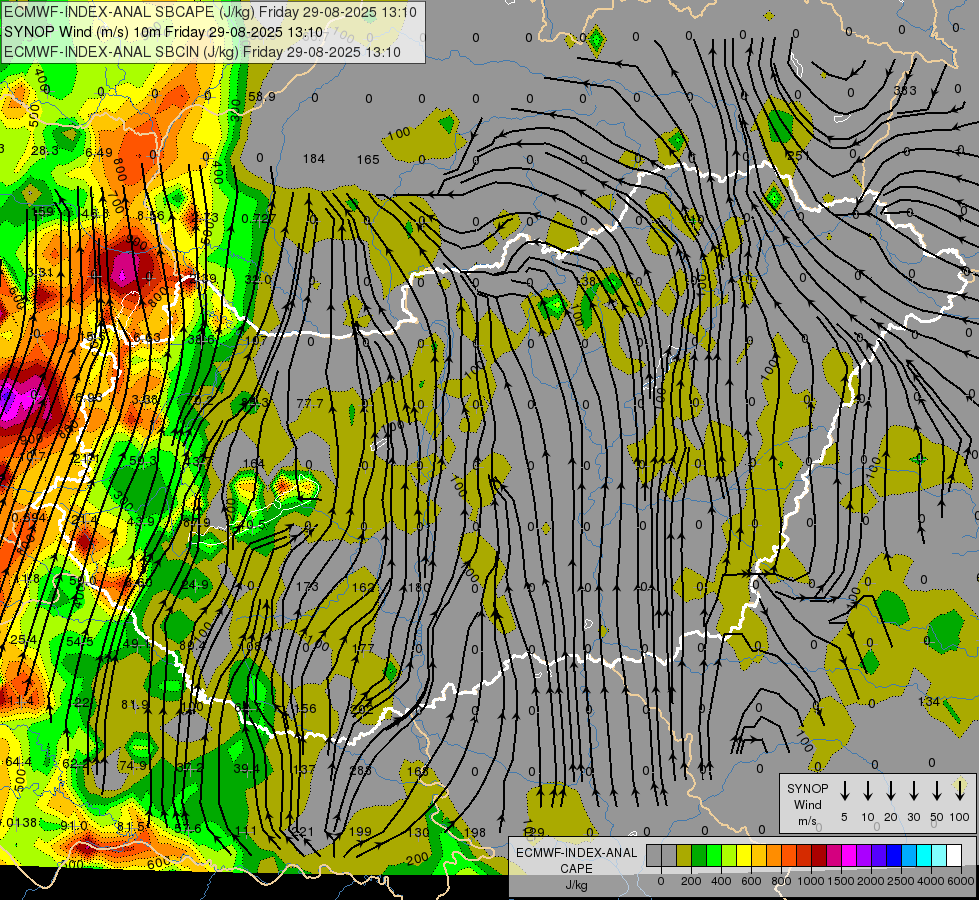
Task: Click the map value 134
Action: (928, 701)
